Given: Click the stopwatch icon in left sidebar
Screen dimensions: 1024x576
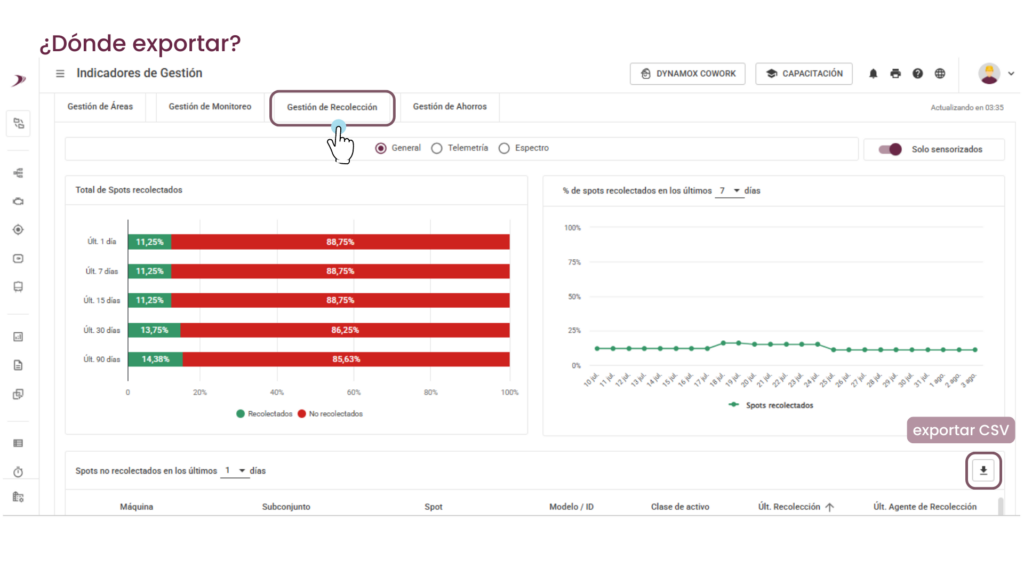Looking at the screenshot, I should (x=18, y=472).
